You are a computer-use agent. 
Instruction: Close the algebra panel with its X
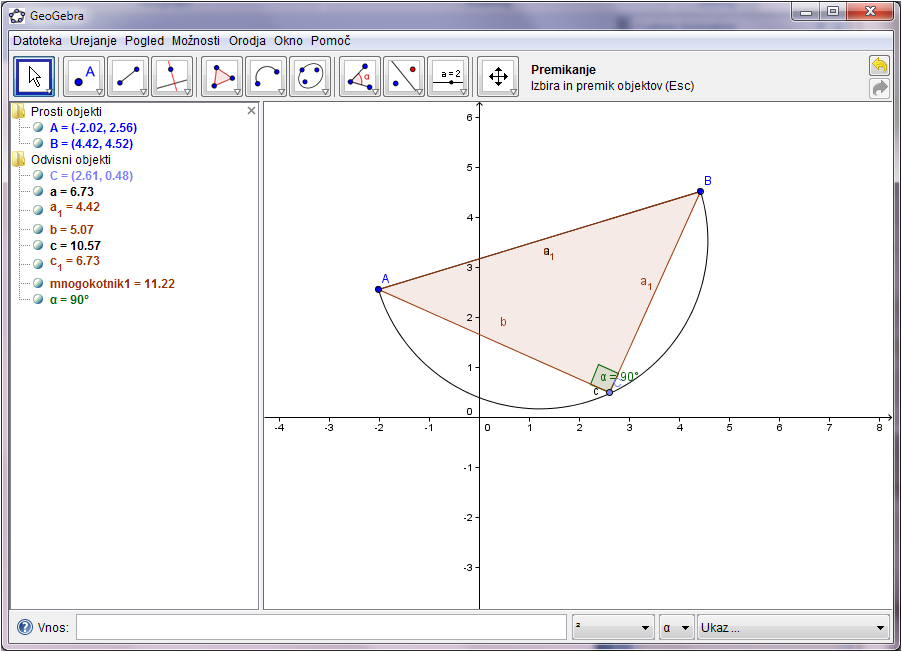pos(251,110)
